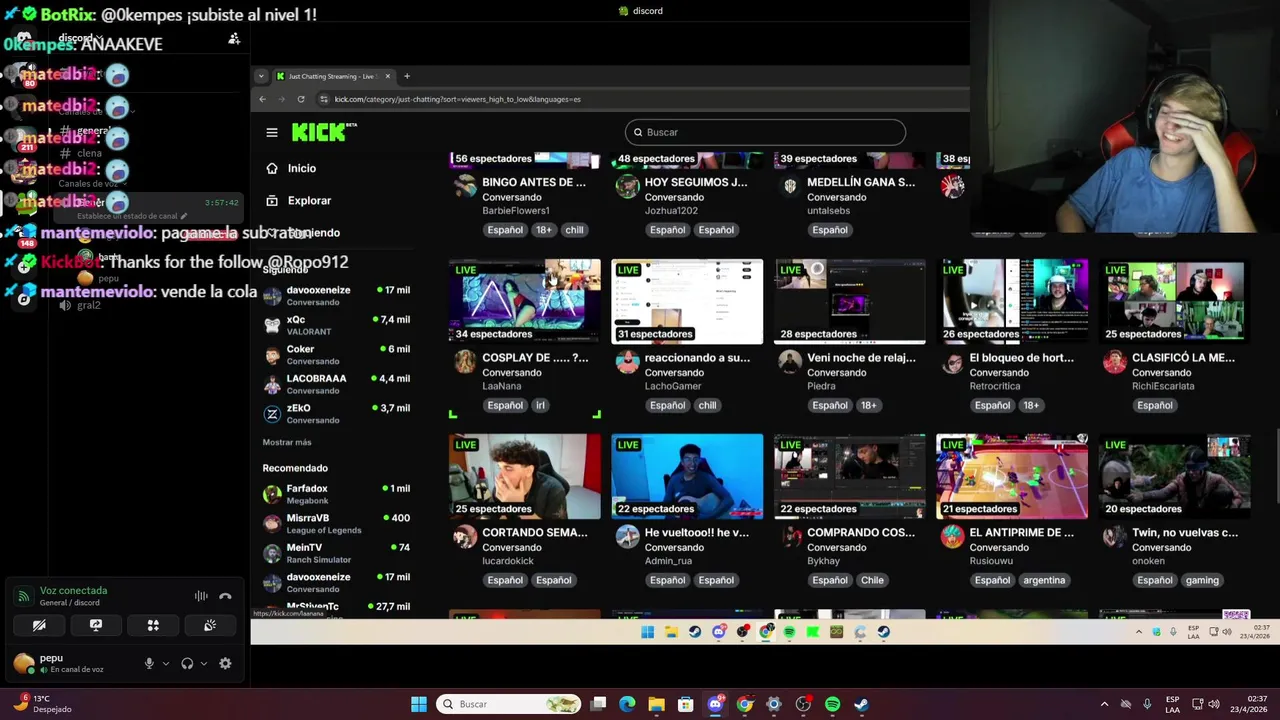Open Coker channel in sidebar
1280x720 pixels.
point(336,355)
